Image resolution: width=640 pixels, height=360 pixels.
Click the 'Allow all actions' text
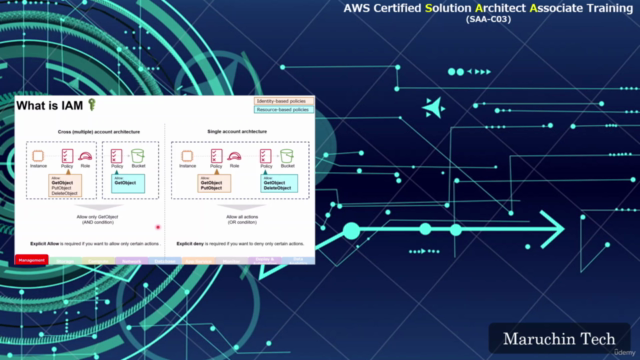(242, 217)
